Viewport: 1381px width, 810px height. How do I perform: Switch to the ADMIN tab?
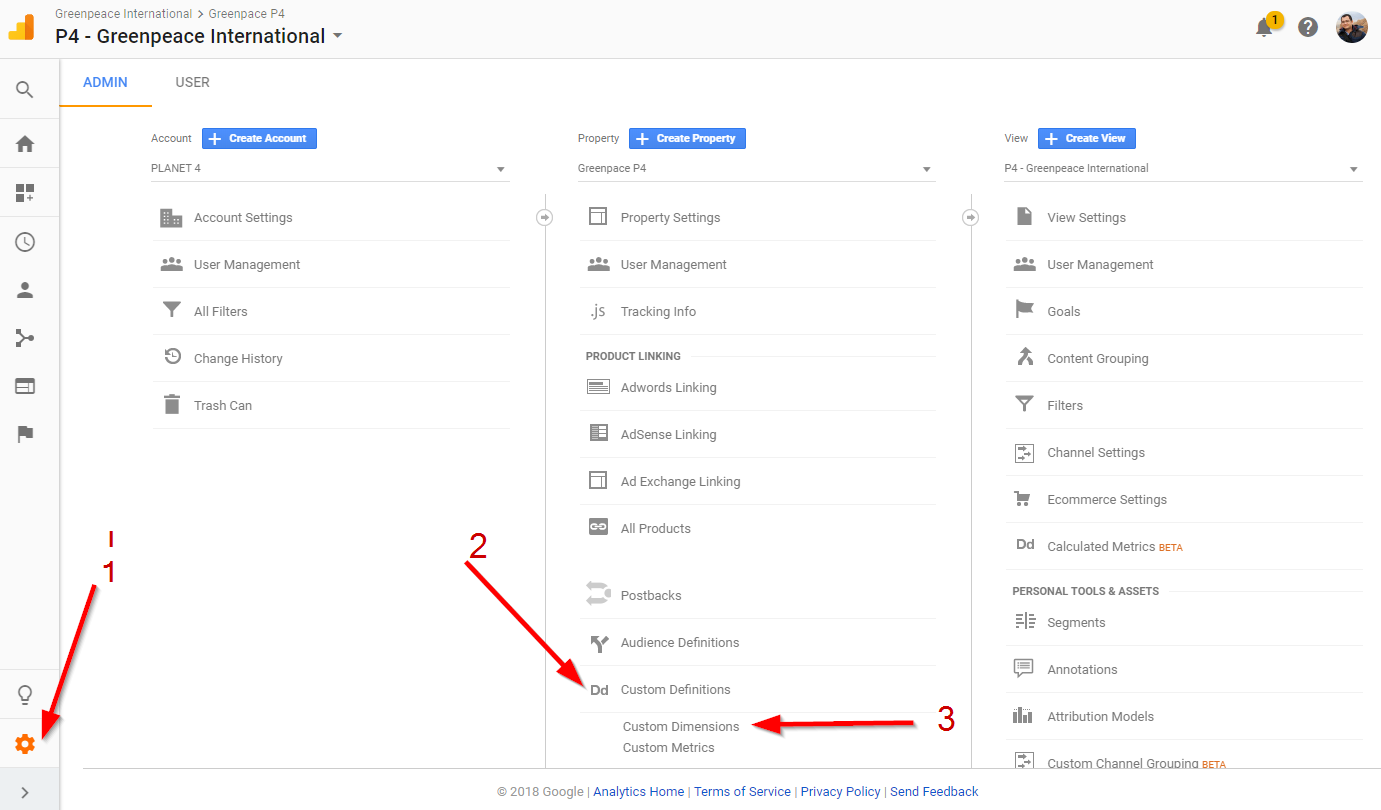tap(105, 82)
